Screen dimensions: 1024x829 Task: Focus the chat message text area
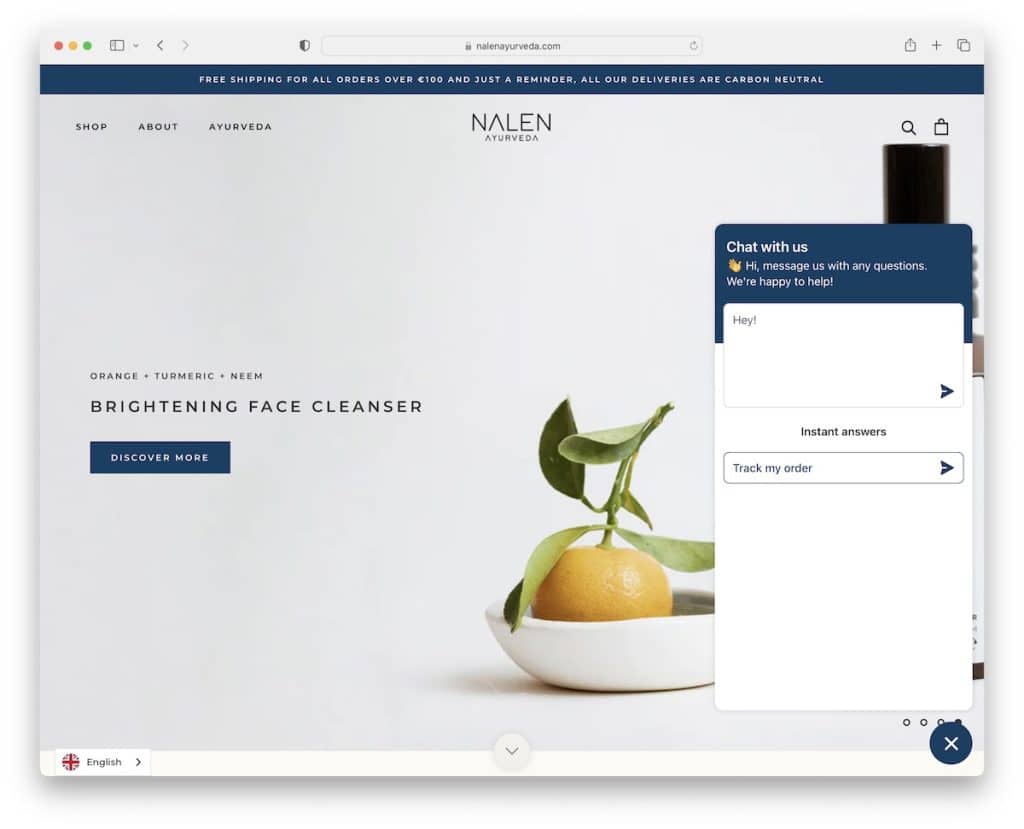pos(843,355)
